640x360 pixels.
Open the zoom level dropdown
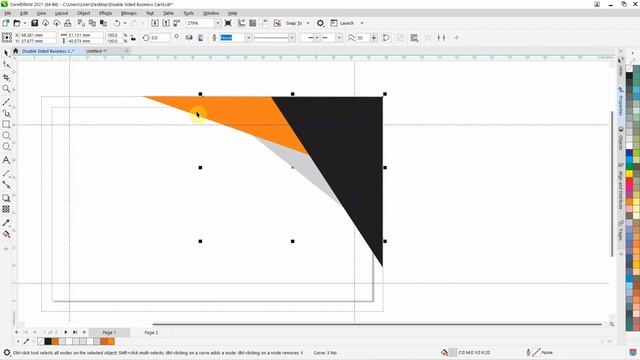(217, 23)
